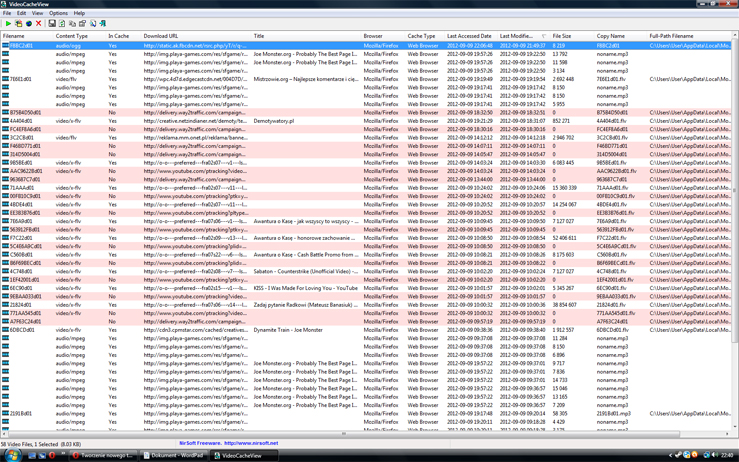Click filename A7F63C24d01

(25, 322)
